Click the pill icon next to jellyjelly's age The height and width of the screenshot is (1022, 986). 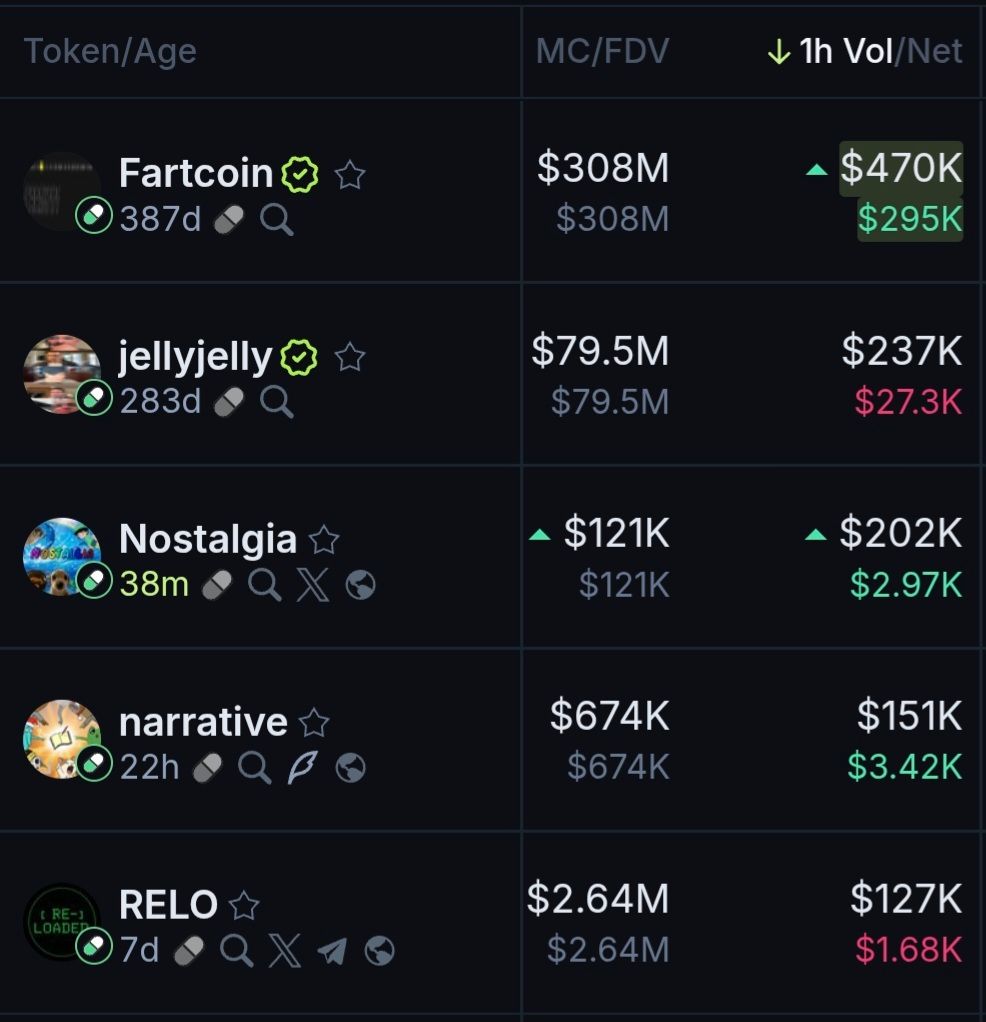coord(229,402)
